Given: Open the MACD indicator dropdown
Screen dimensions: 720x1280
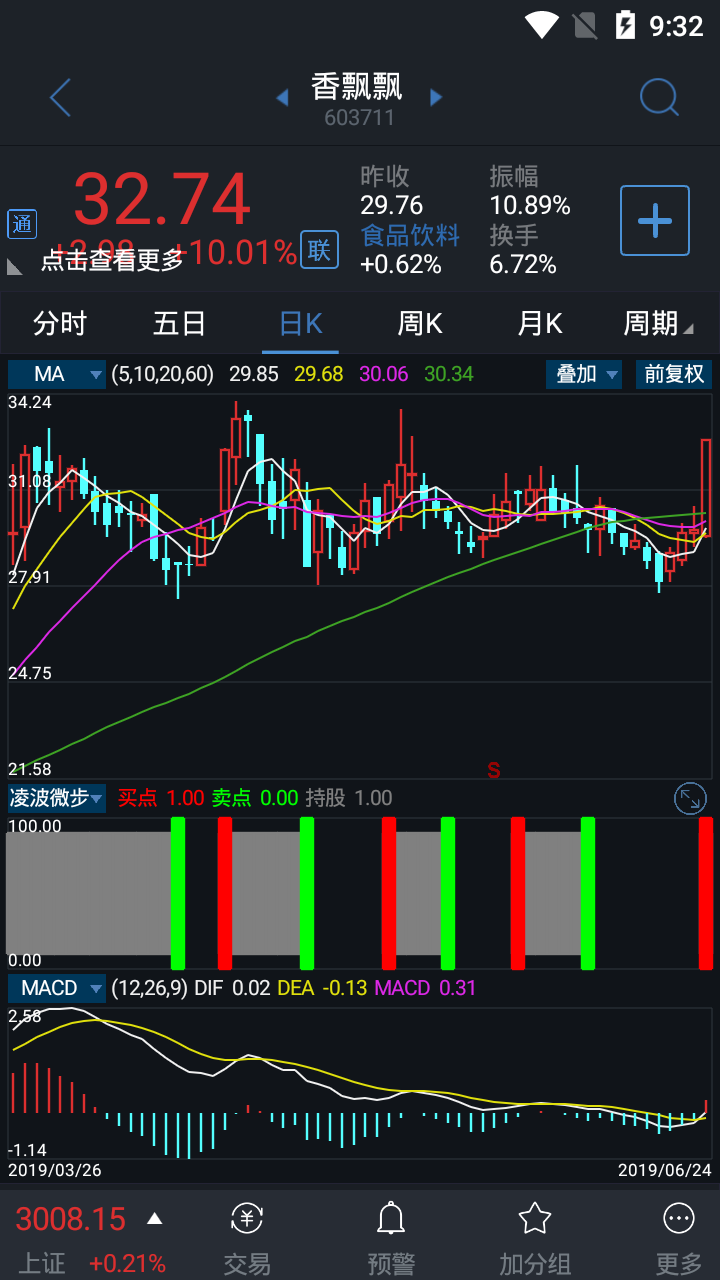Looking at the screenshot, I should [57, 988].
